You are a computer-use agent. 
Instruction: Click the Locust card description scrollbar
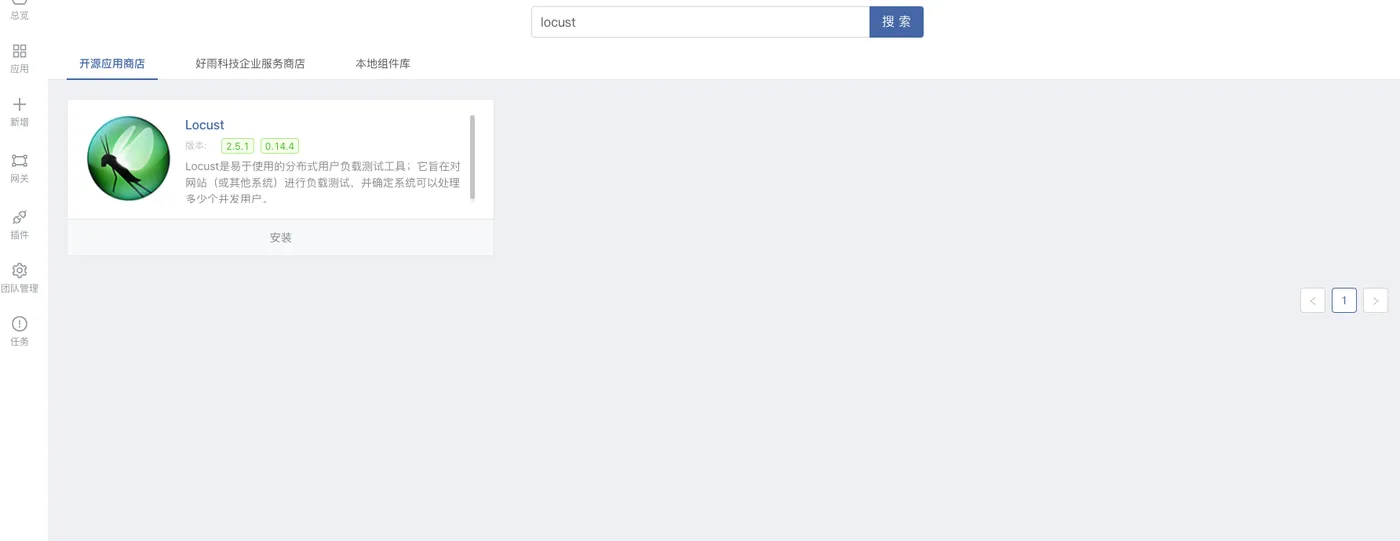[472, 157]
